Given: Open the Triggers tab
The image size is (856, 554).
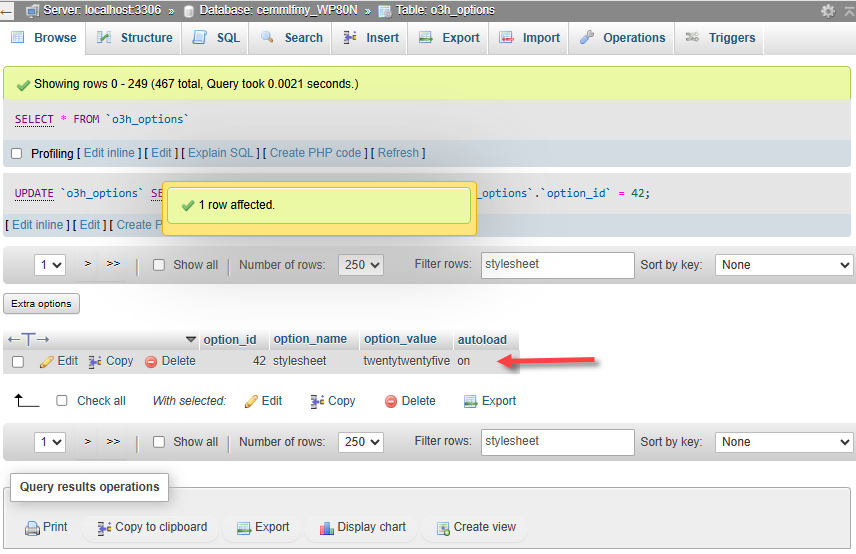Looking at the screenshot, I should [720, 38].
